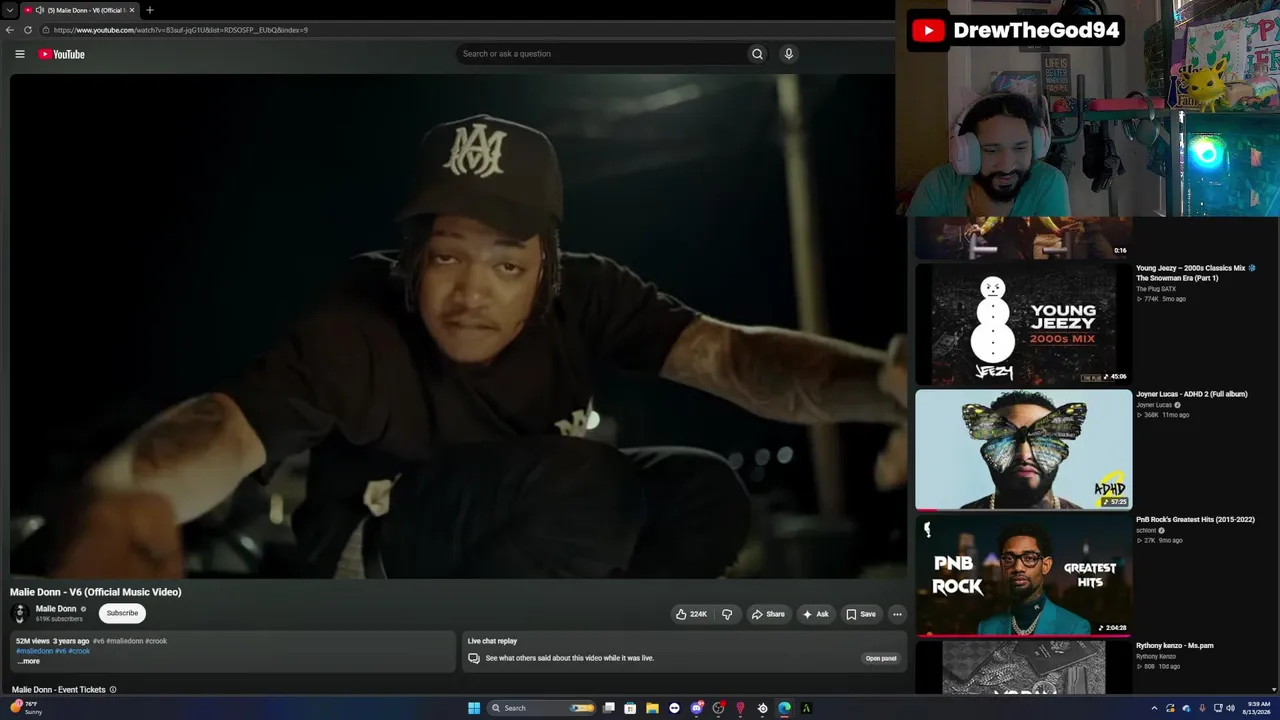This screenshot has width=1280, height=720.
Task: Open Joyner Lucas ADHD 2 thumbnail
Action: (1024, 450)
